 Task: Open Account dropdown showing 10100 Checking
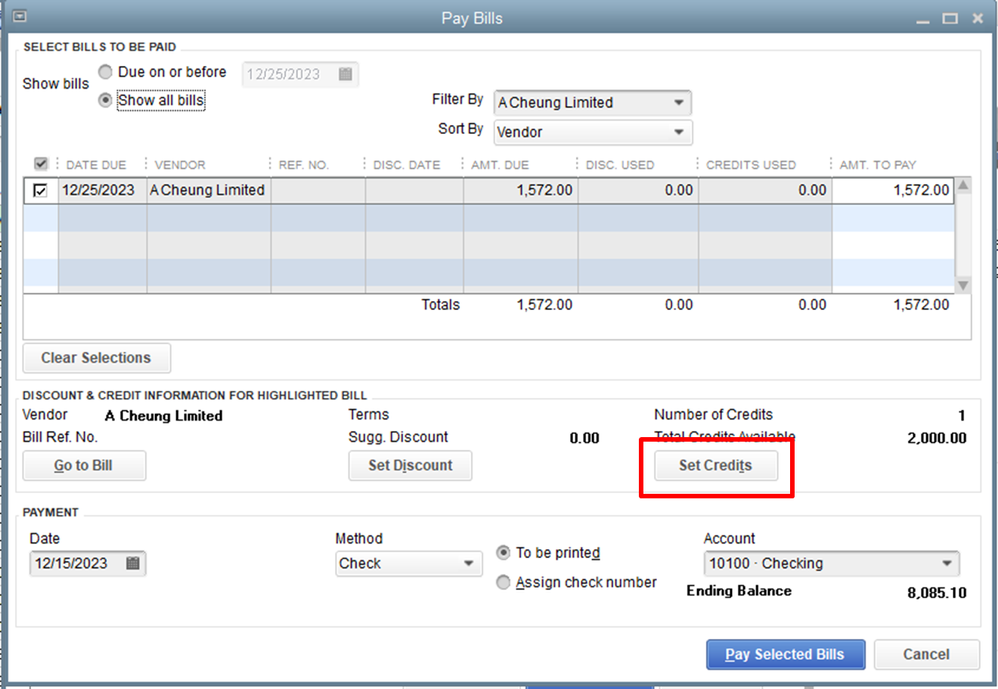point(831,563)
